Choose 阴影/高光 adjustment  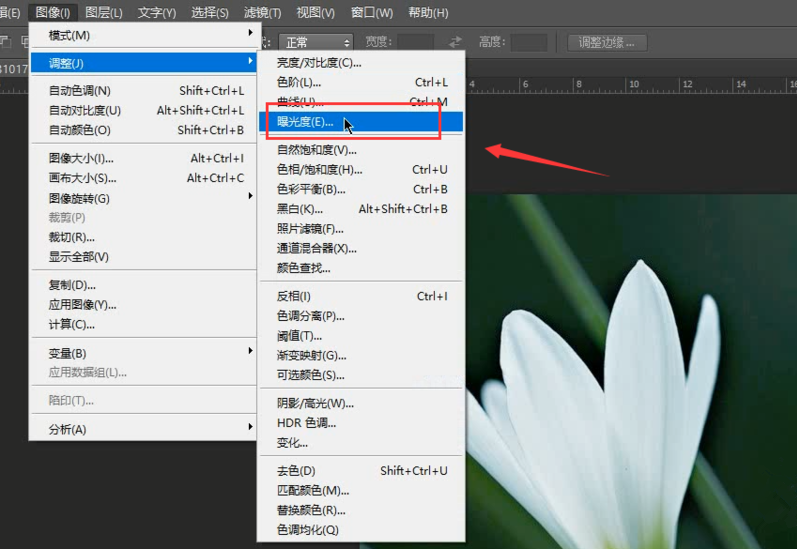pos(315,403)
